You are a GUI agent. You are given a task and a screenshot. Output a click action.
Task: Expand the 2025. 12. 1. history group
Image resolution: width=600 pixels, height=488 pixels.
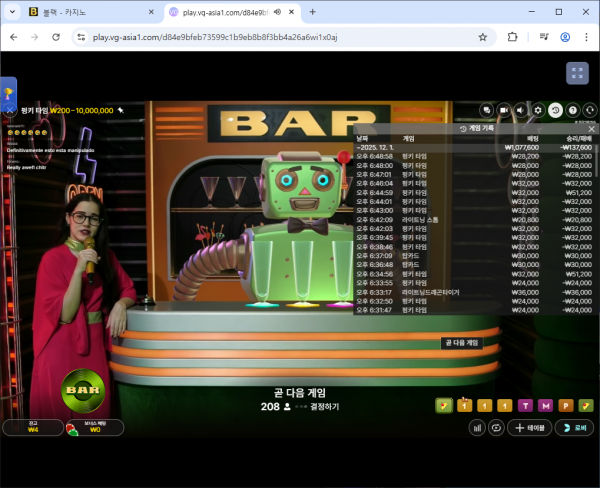380,147
